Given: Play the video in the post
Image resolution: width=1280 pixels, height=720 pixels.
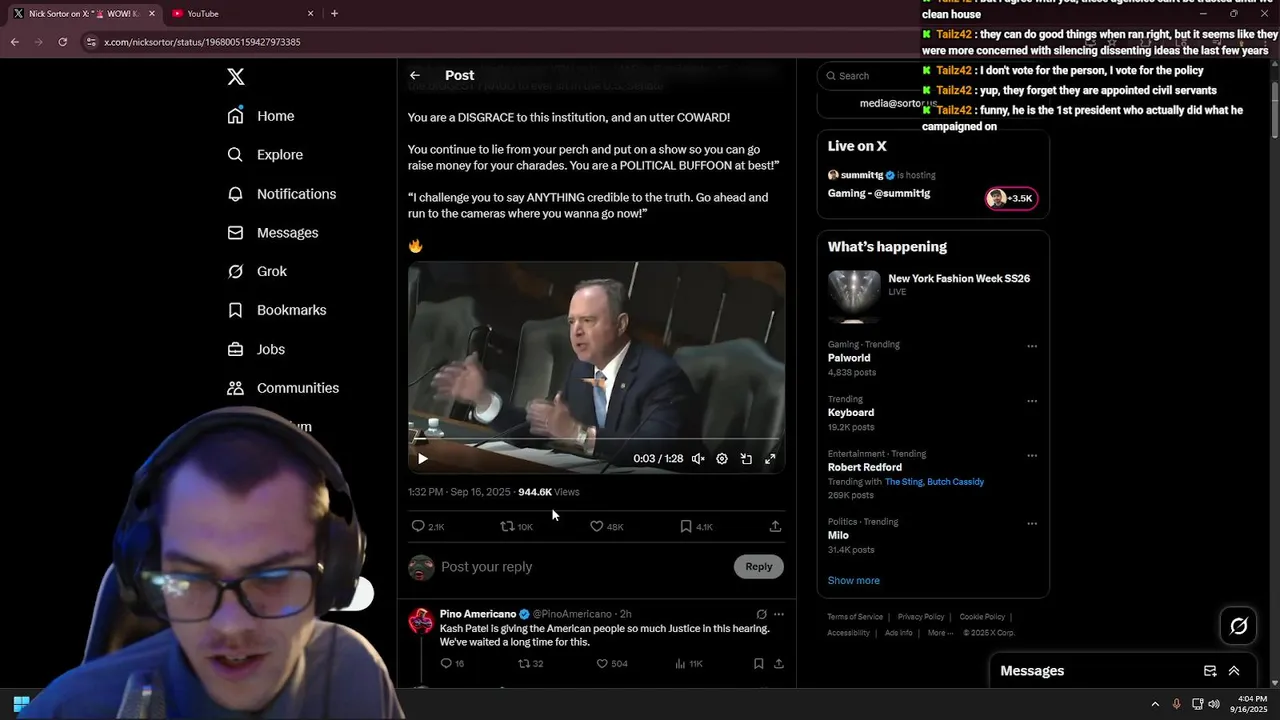Looking at the screenshot, I should [x=422, y=459].
